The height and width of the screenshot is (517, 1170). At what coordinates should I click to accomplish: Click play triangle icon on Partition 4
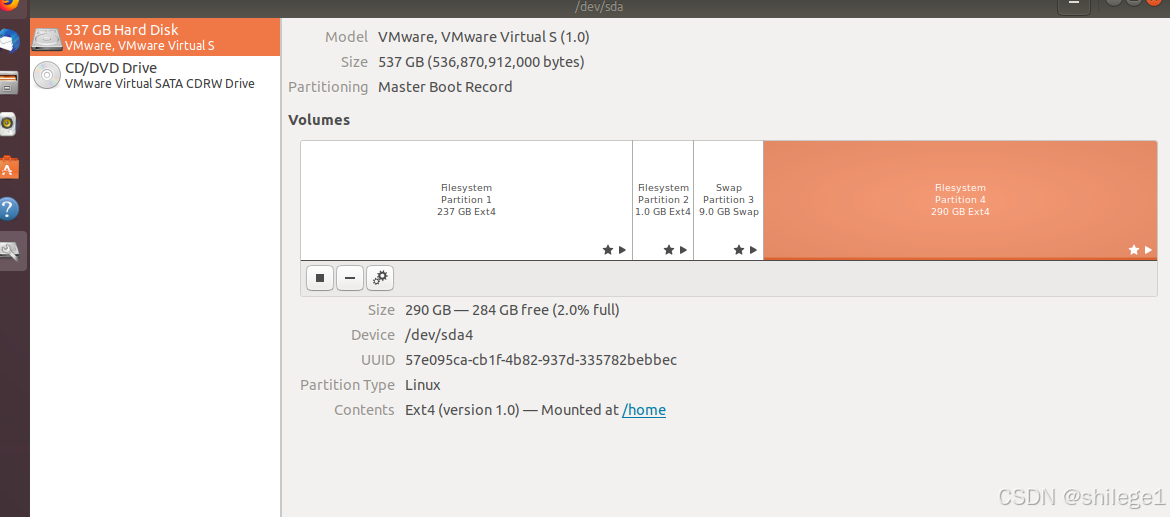[1148, 250]
